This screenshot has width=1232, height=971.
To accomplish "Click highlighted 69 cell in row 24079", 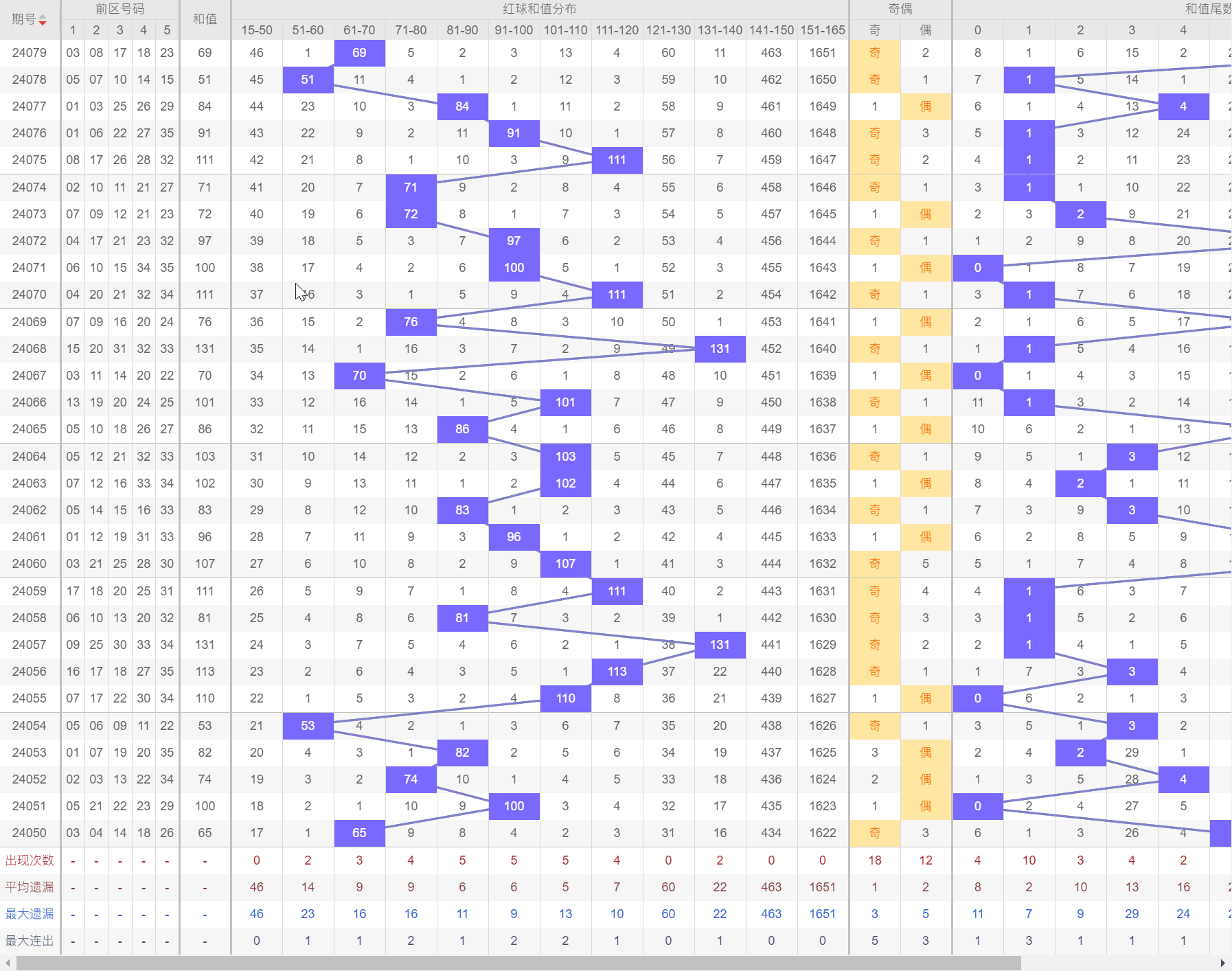I will pos(359,53).
